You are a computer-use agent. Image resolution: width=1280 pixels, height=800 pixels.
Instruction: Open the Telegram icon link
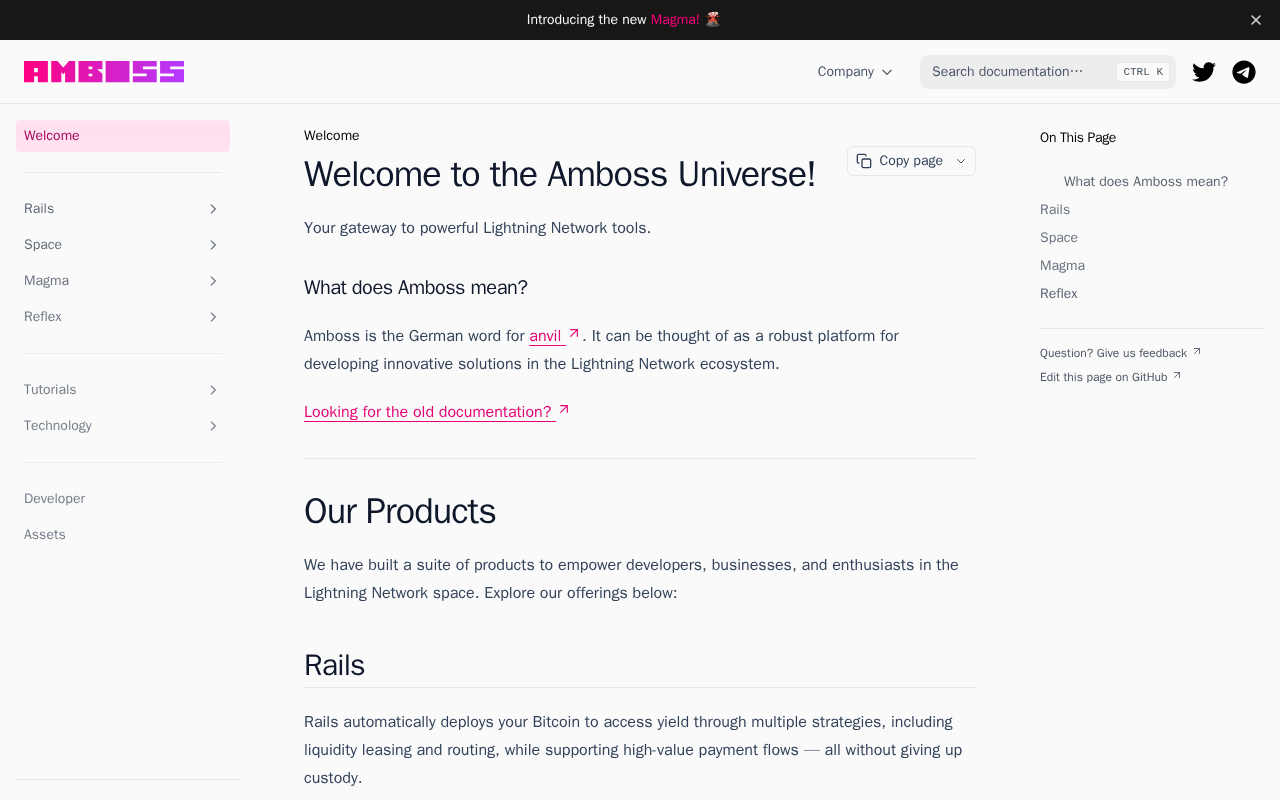click(1244, 72)
